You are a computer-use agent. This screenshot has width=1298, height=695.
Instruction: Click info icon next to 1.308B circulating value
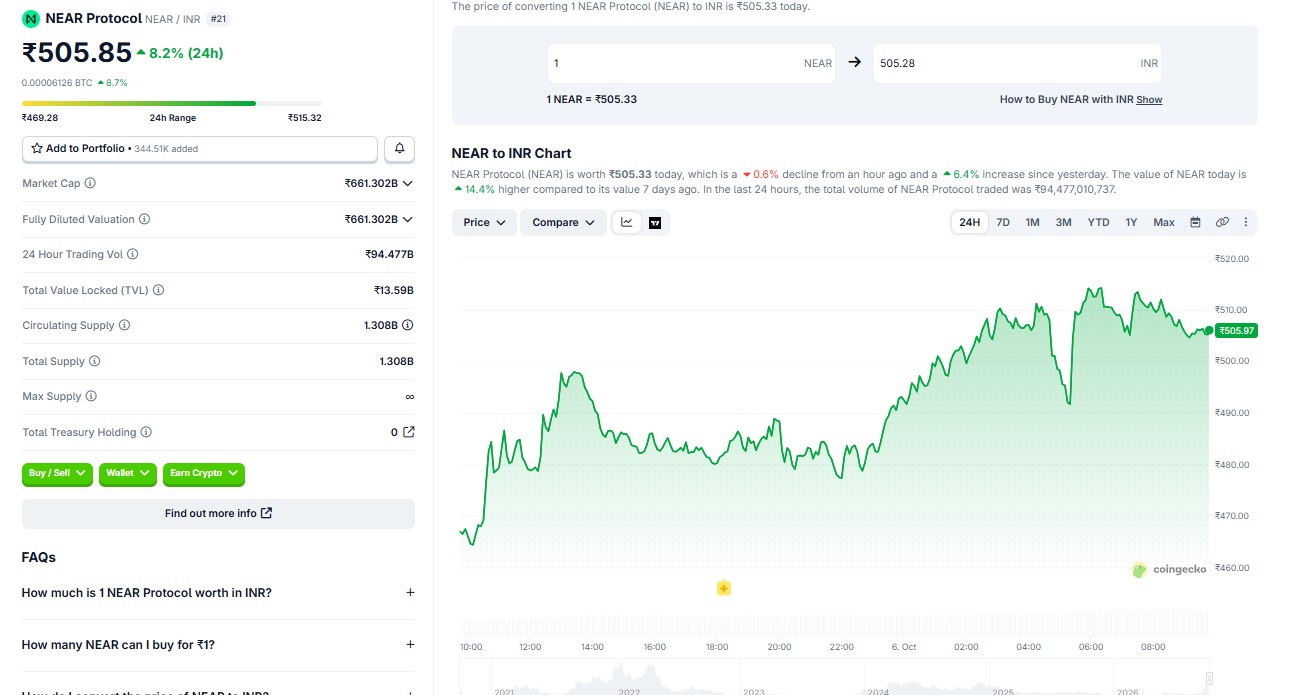click(x=408, y=325)
